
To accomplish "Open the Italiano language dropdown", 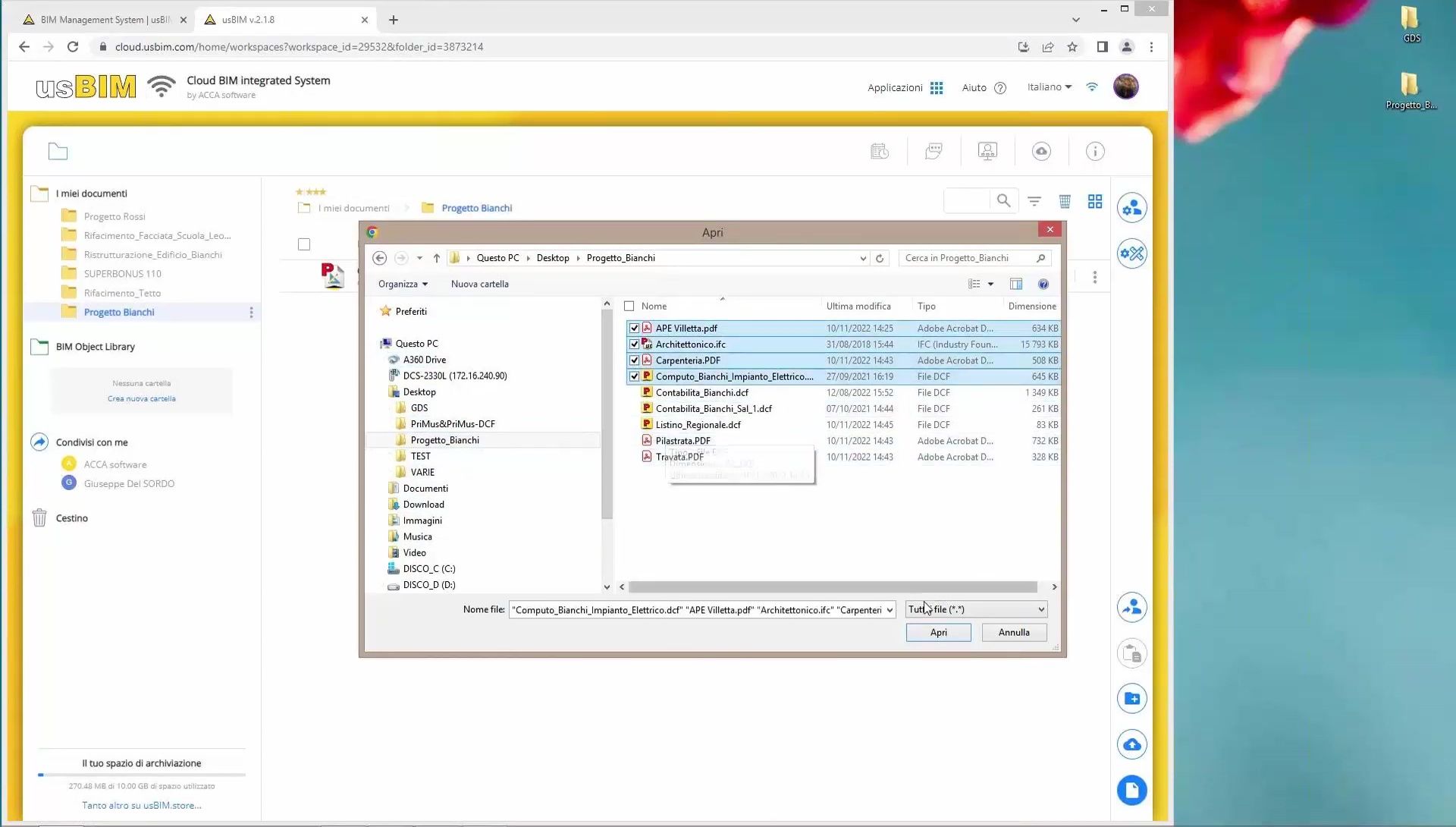I will [1050, 87].
